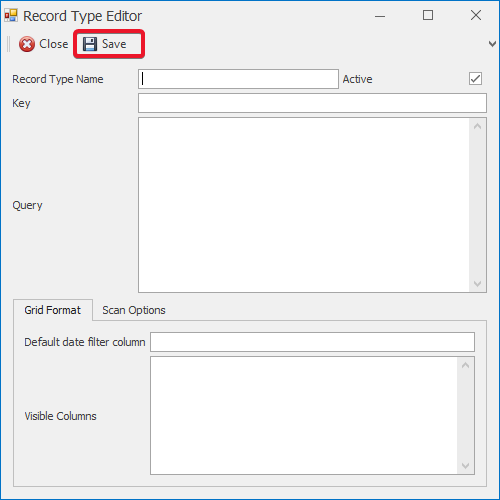Click the red Close icon in the toolbar
The width and height of the screenshot is (500, 500).
click(27, 44)
